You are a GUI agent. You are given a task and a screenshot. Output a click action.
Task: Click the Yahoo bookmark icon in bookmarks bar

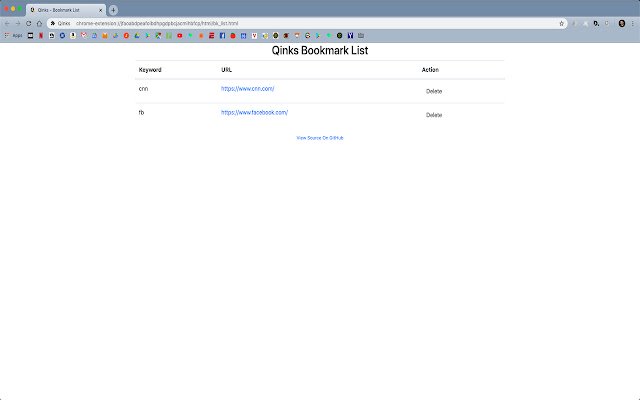[x=350, y=36]
